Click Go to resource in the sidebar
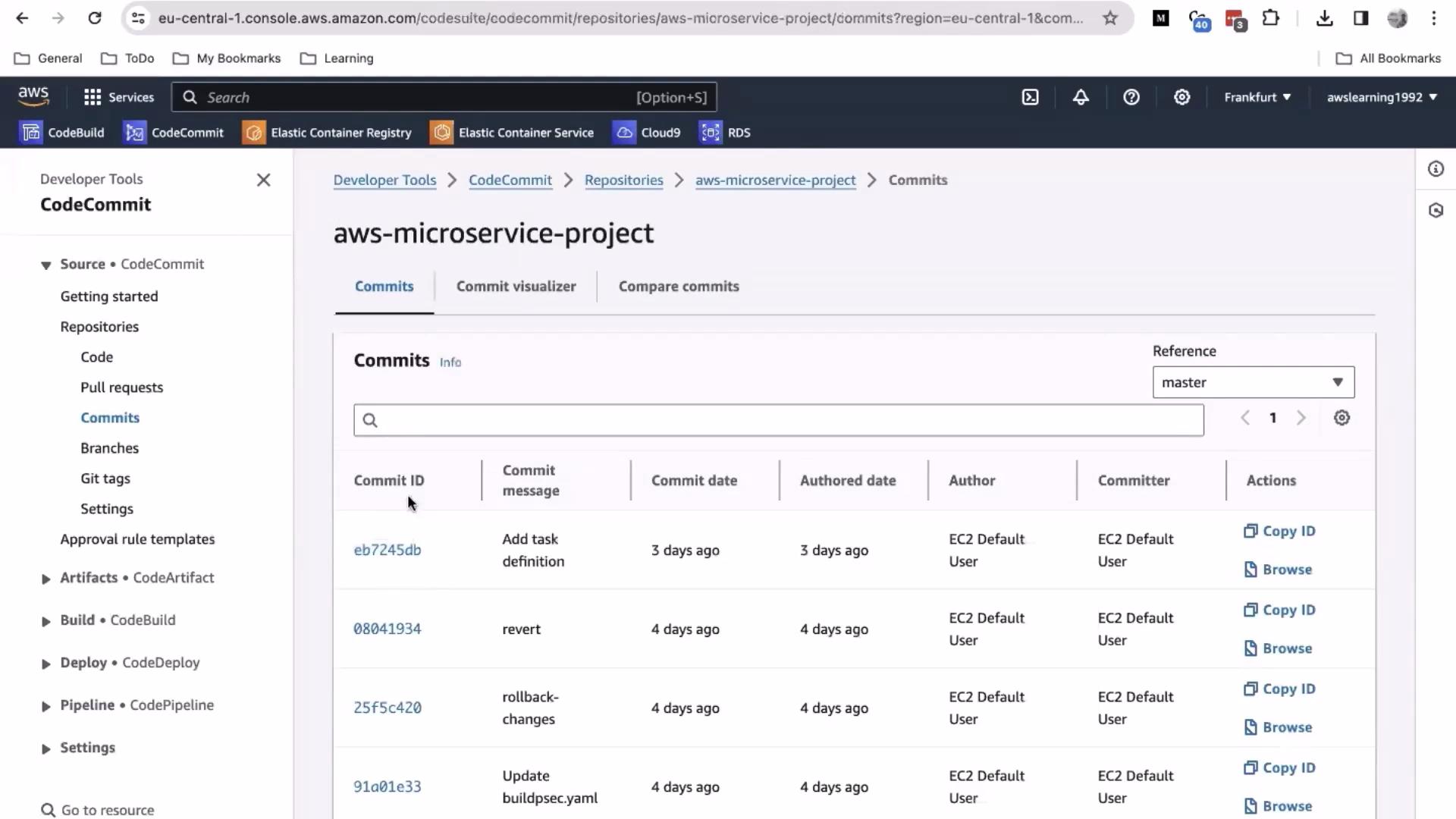Screen dimensions: 1456x819 pyautogui.click(x=98, y=810)
